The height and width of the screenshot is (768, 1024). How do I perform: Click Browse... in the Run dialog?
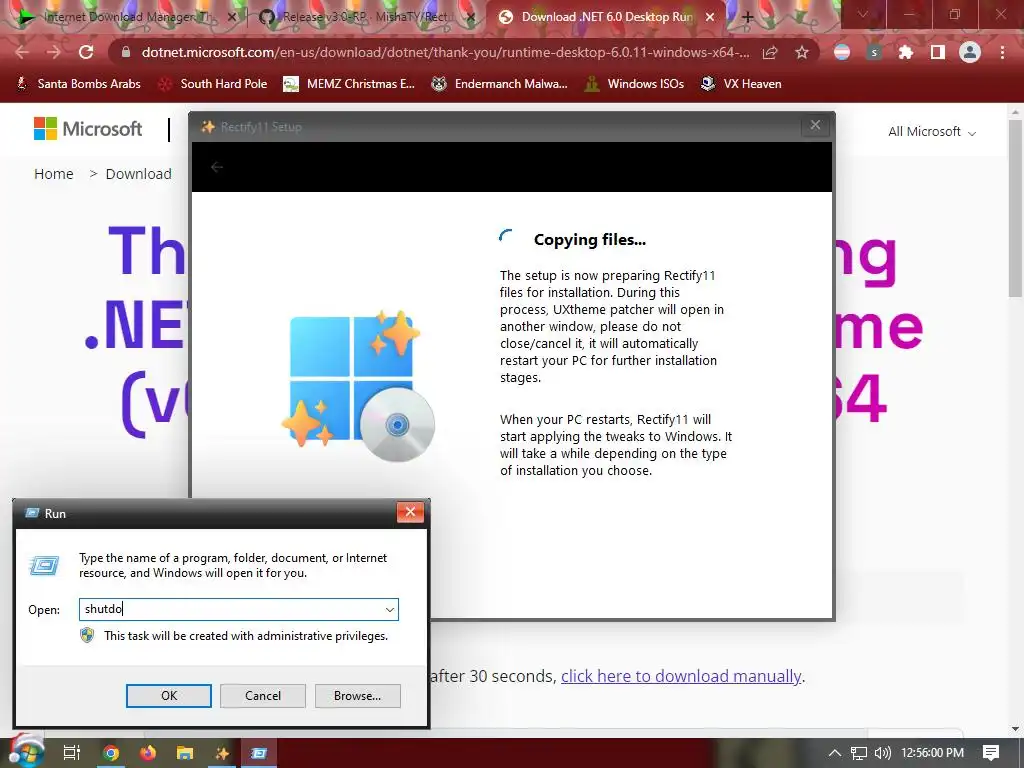357,696
